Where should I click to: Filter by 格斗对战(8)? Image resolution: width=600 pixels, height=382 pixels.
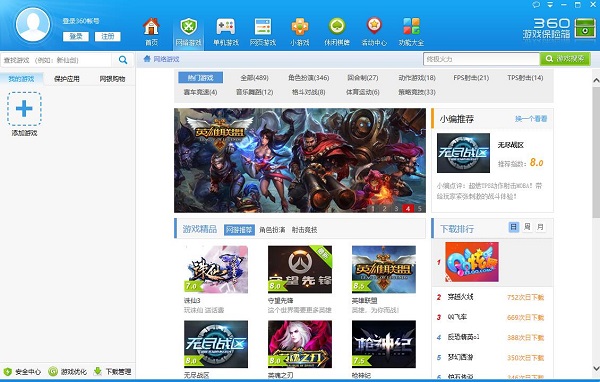(x=309, y=92)
